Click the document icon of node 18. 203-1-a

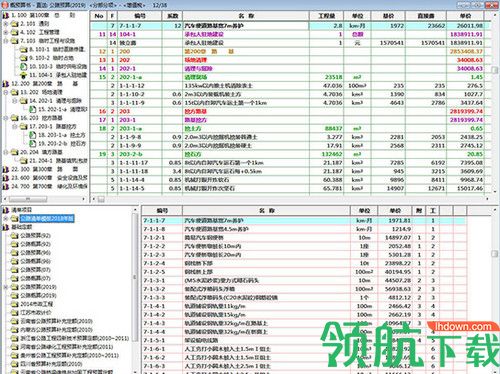pos(32,135)
